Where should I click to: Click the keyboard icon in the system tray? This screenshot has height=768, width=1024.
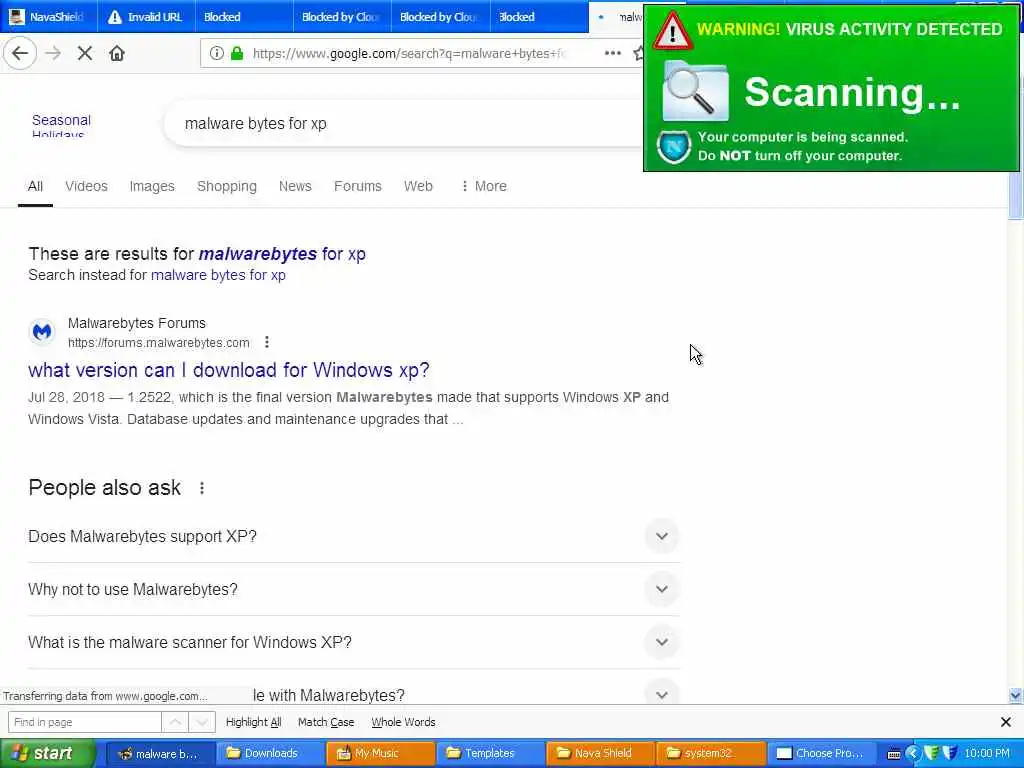pos(894,754)
